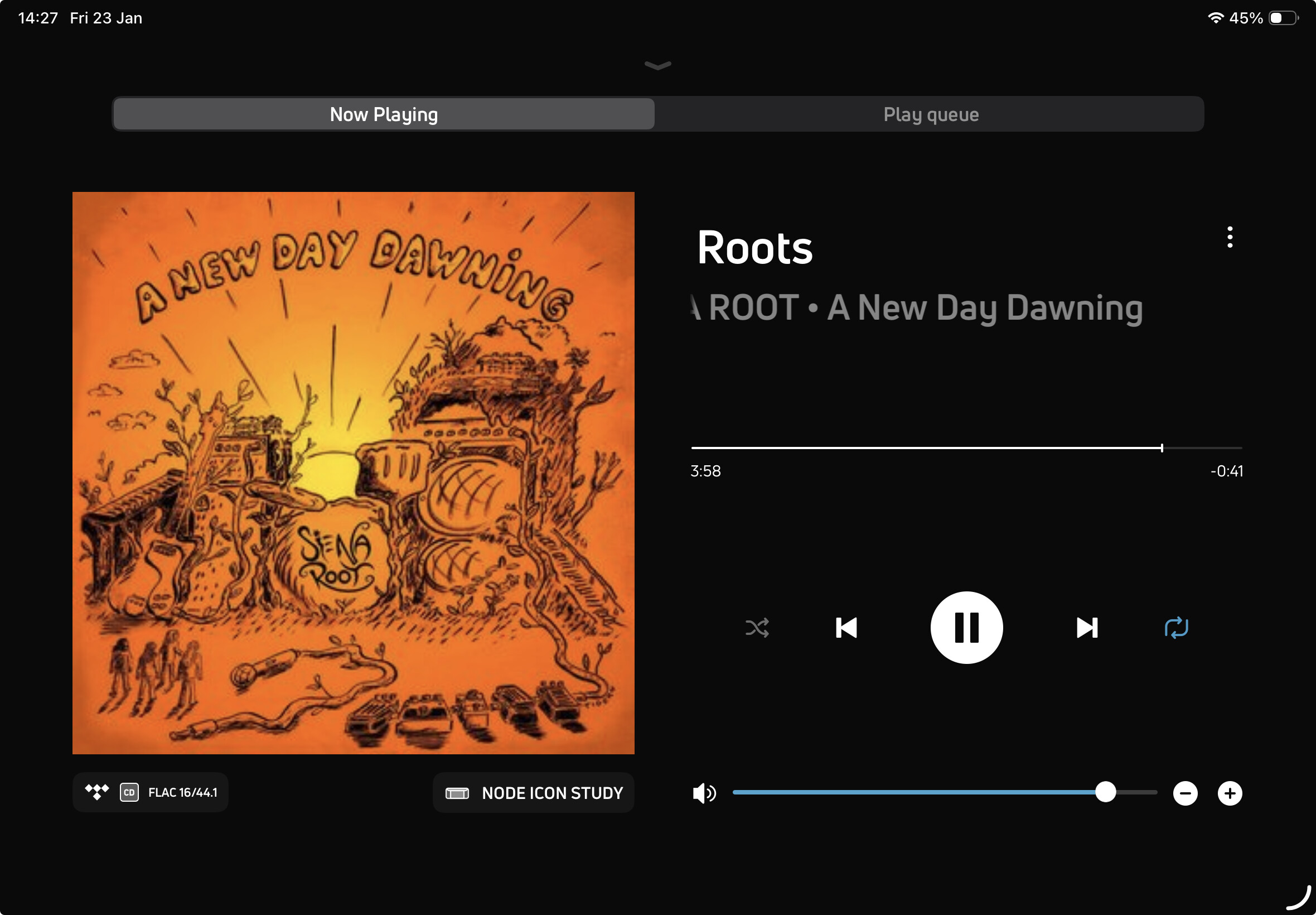Open the three-dot track options menu
The image size is (1316, 915).
[x=1230, y=237]
